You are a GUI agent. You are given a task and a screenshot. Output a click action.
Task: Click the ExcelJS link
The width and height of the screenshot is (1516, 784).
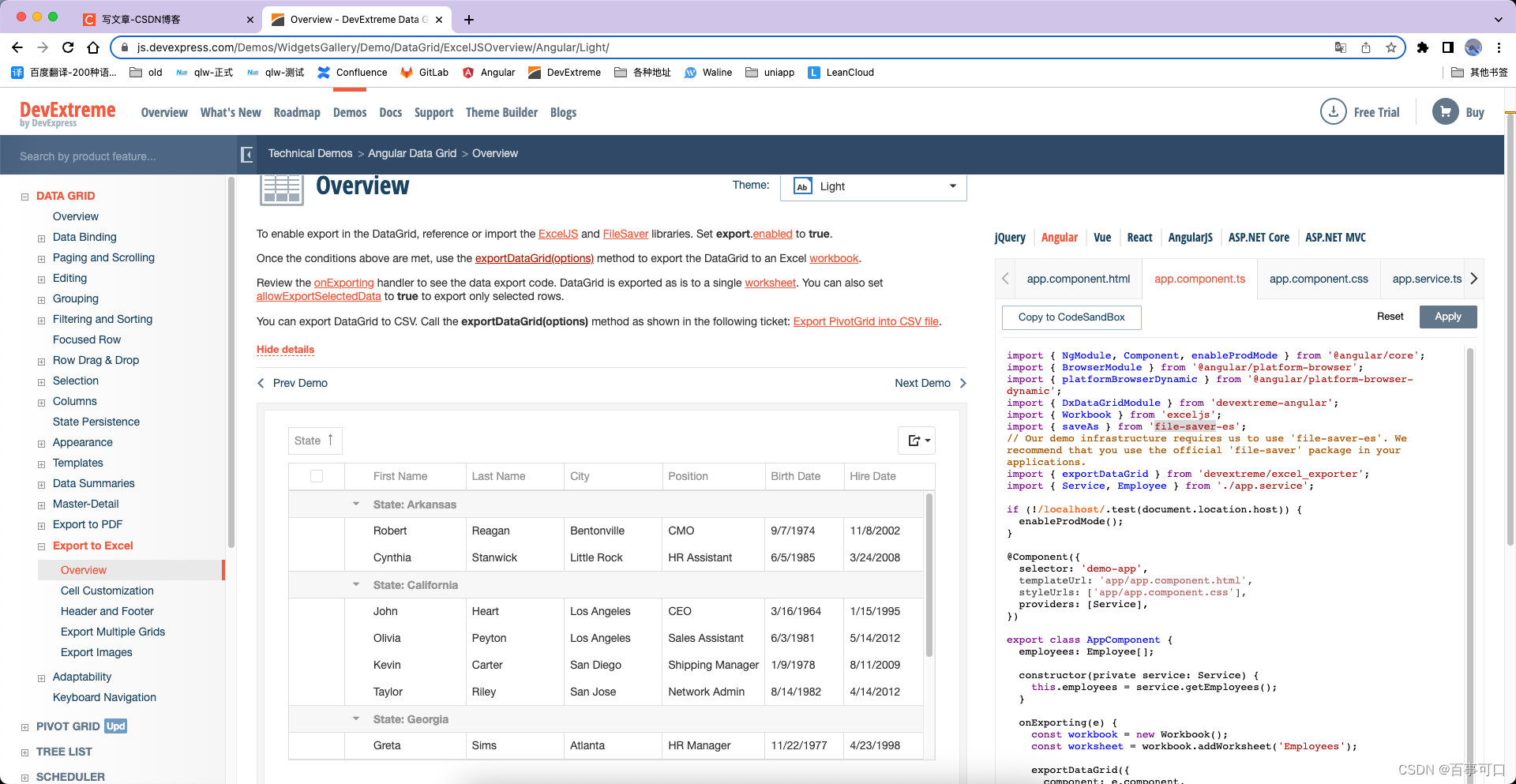point(558,234)
